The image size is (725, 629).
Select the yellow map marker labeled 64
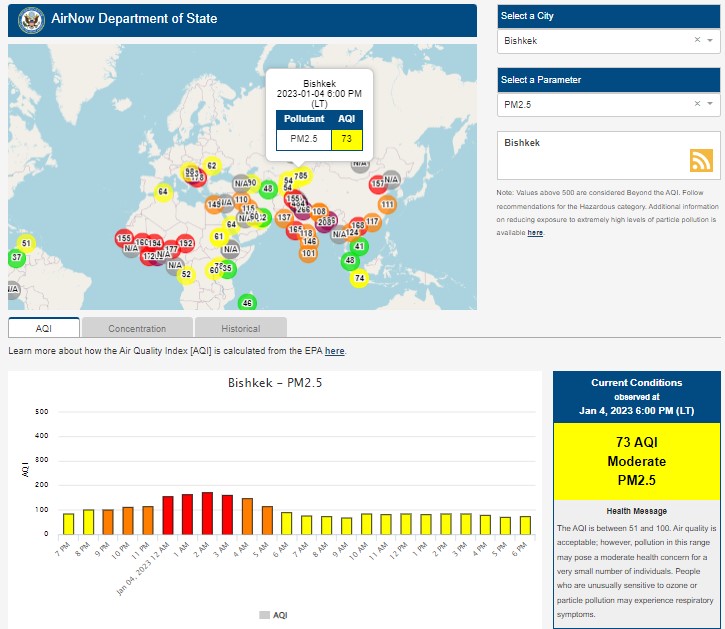coord(163,191)
